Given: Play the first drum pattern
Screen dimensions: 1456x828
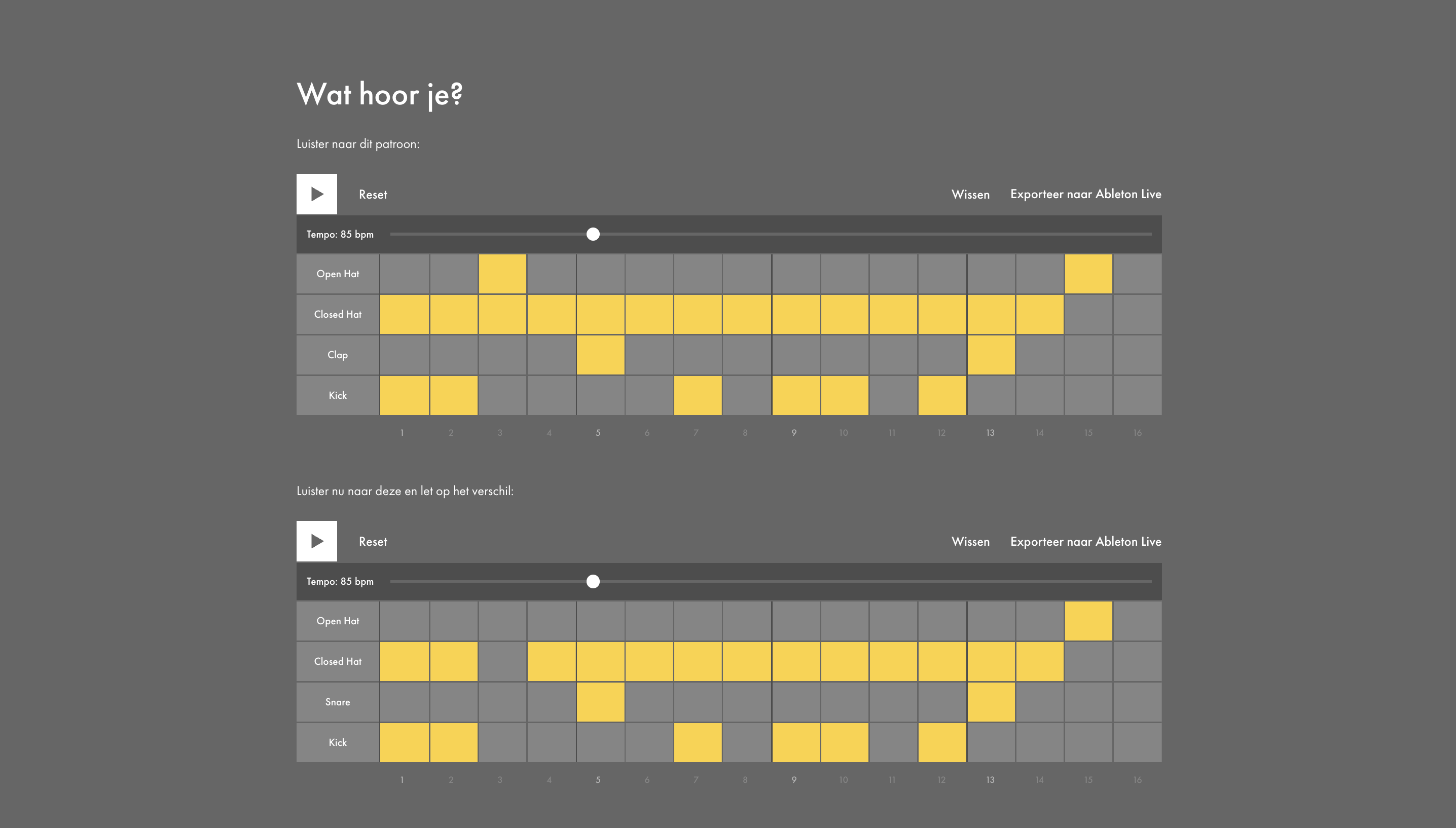Looking at the screenshot, I should pyautogui.click(x=316, y=194).
